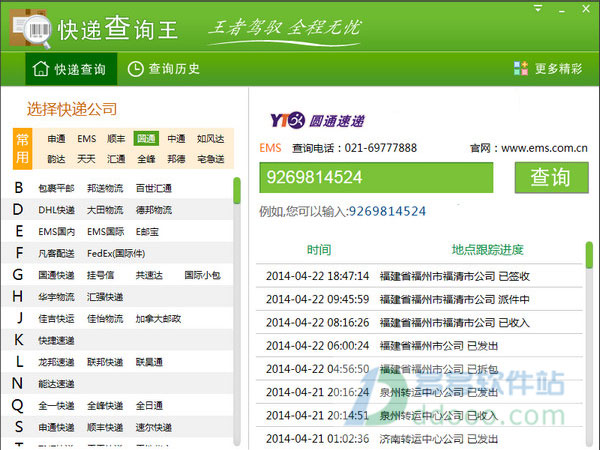Select 申通 in common couriers
Viewport: 600px width, 450px height.
pyautogui.click(x=56, y=139)
